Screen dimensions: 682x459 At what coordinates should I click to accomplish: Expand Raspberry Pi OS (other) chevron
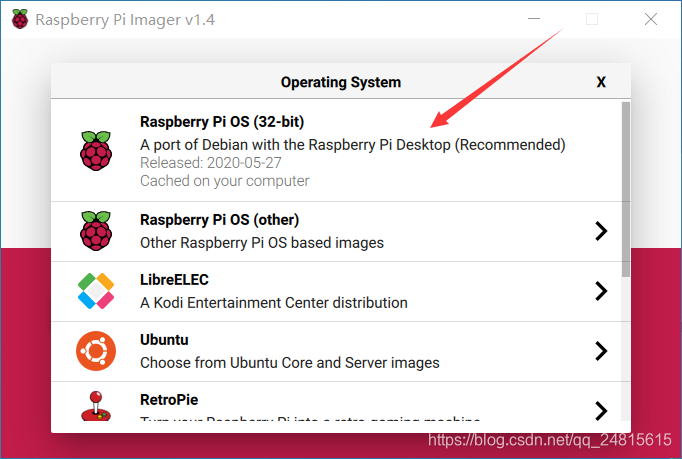601,231
